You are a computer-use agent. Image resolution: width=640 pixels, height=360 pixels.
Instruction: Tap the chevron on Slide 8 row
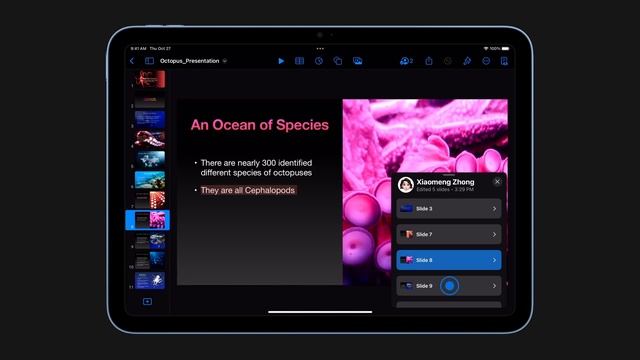pos(494,260)
